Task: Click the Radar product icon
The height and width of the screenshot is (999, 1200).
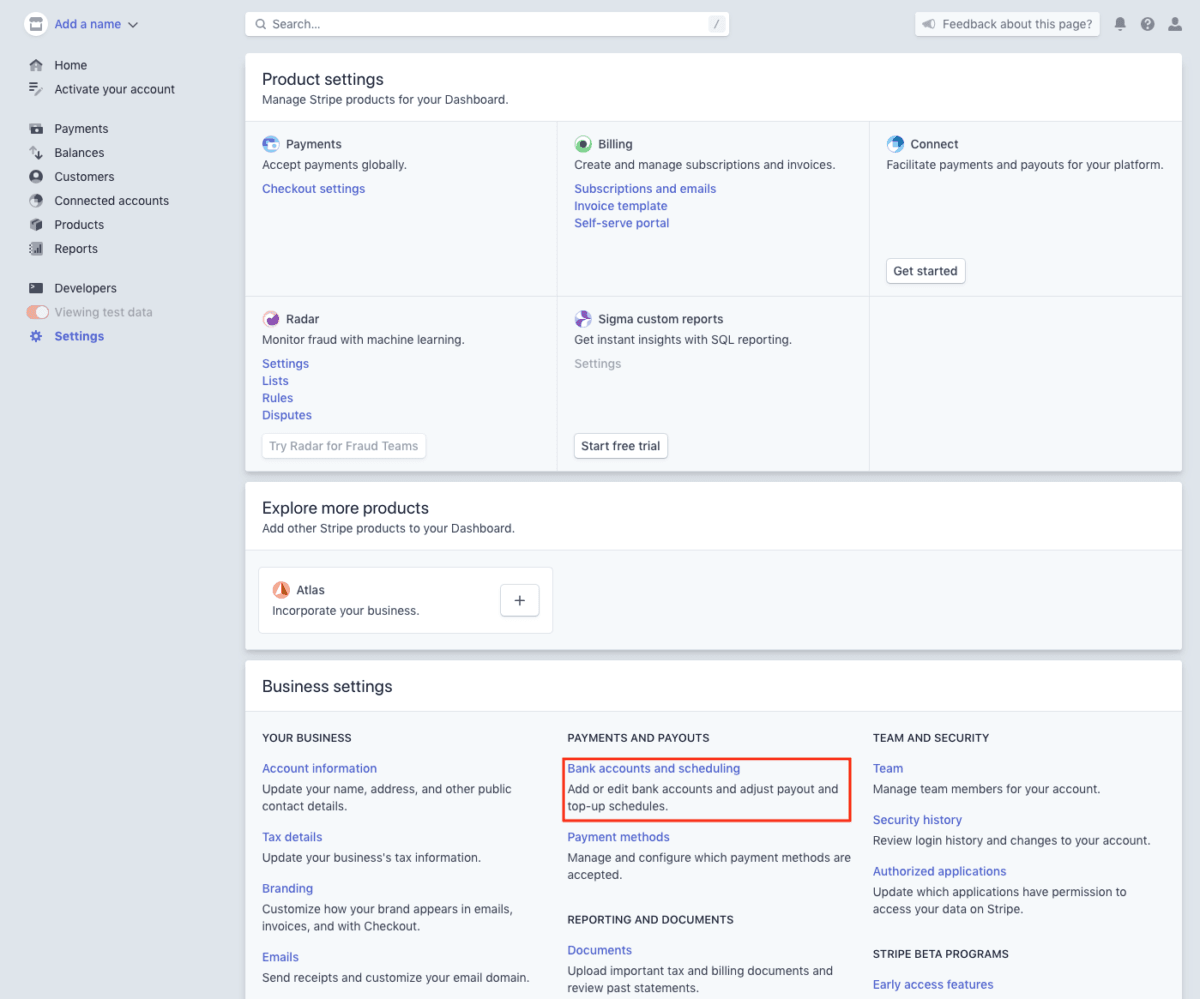Action: (x=271, y=319)
